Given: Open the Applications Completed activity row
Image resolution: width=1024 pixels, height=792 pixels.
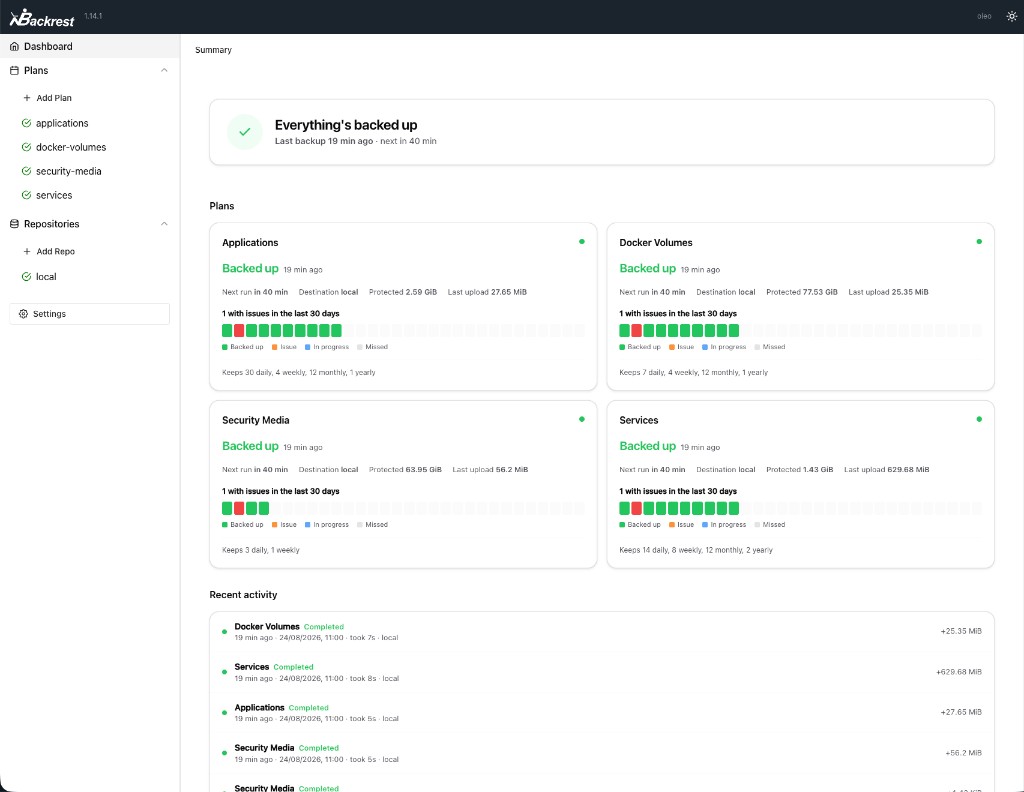Looking at the screenshot, I should [x=601, y=712].
